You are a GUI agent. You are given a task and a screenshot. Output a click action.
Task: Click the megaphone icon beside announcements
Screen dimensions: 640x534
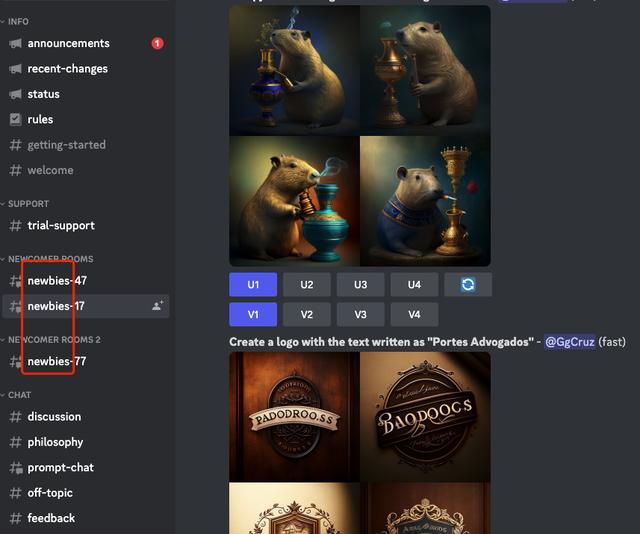[15, 44]
